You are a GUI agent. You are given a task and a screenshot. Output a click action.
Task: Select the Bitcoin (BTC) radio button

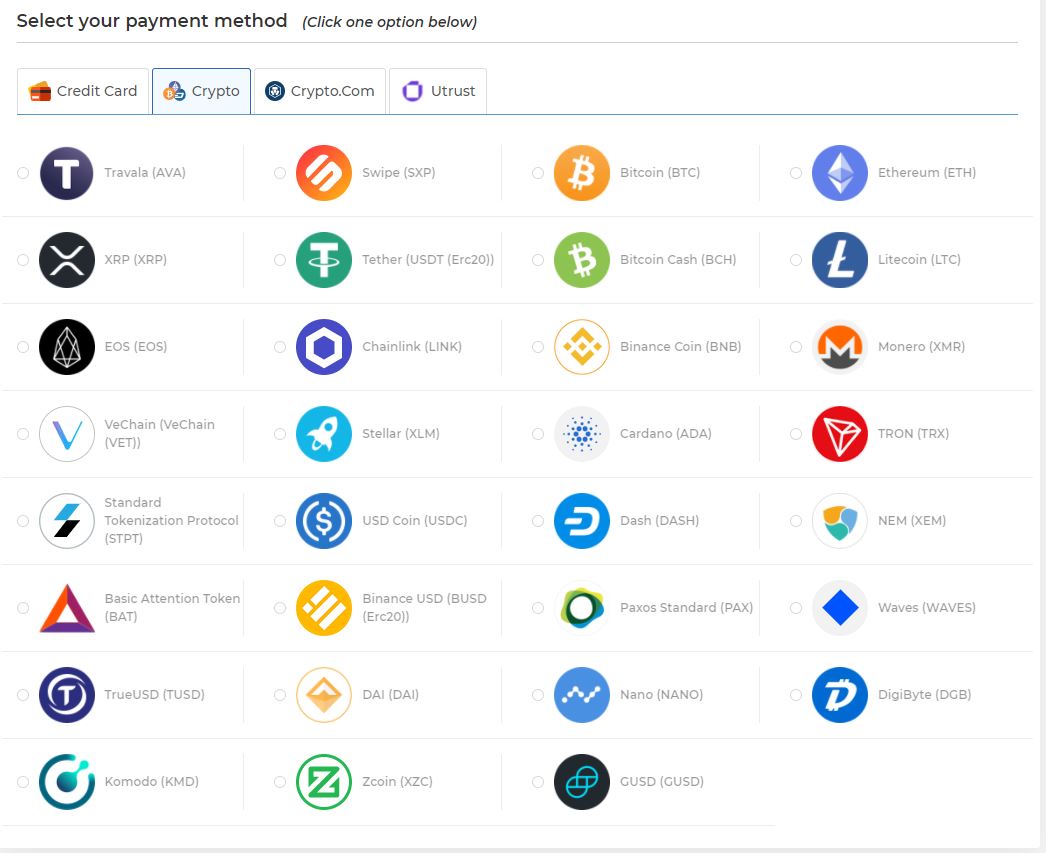tap(538, 173)
